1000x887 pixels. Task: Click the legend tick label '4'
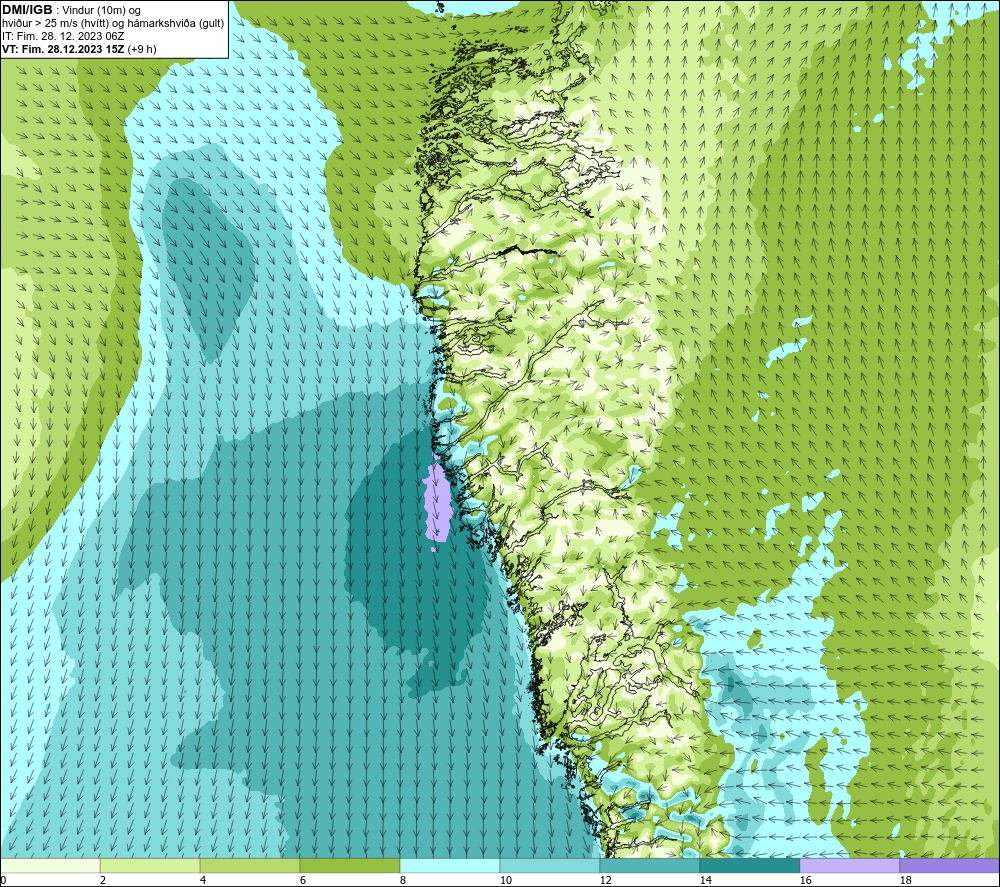(x=203, y=880)
